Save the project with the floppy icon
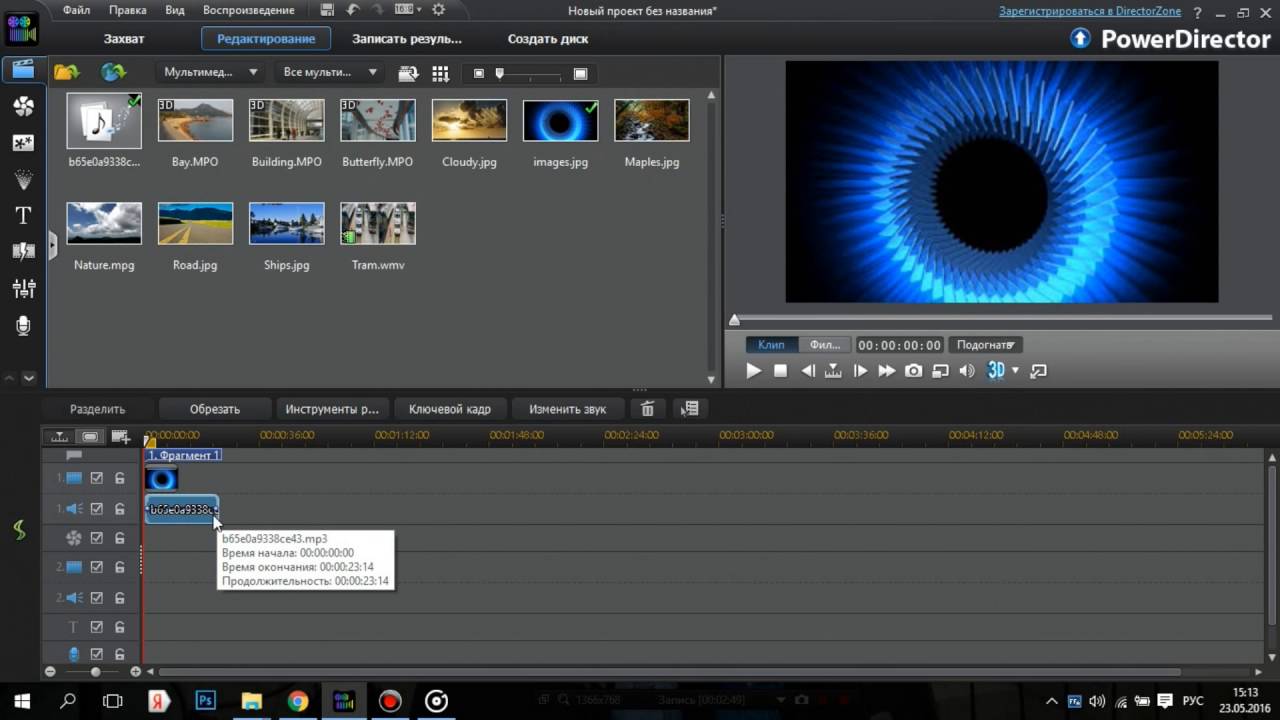Screen dimensions: 1280x720 pos(328,10)
